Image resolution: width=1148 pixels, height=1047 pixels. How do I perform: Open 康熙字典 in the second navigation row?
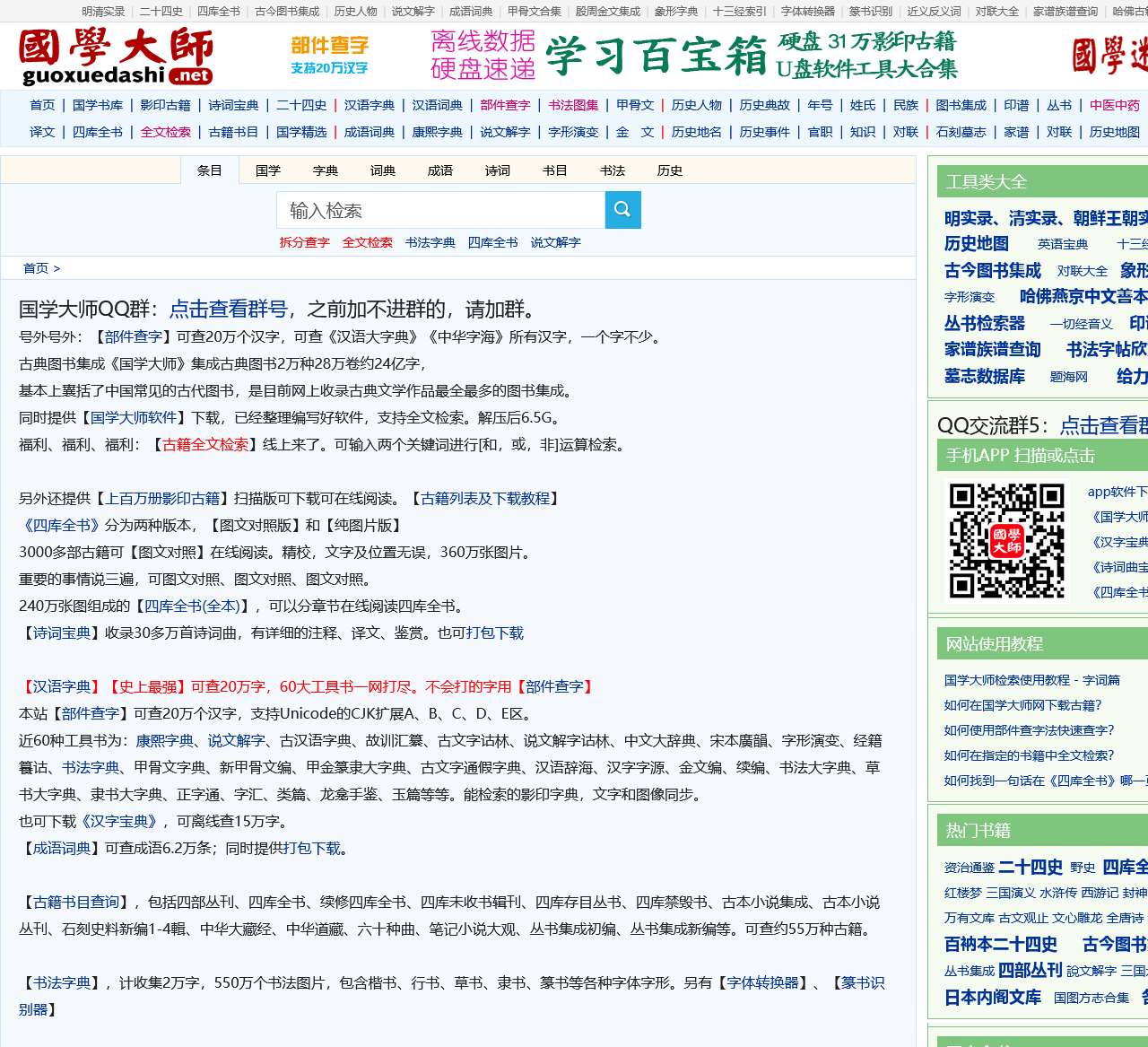(x=438, y=132)
